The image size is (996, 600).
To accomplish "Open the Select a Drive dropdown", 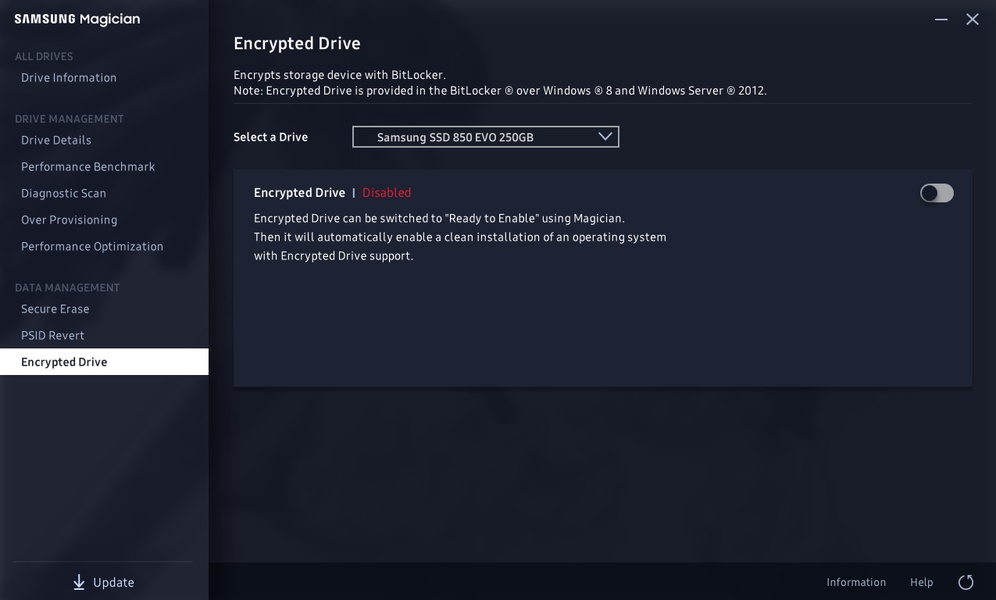I will click(485, 137).
